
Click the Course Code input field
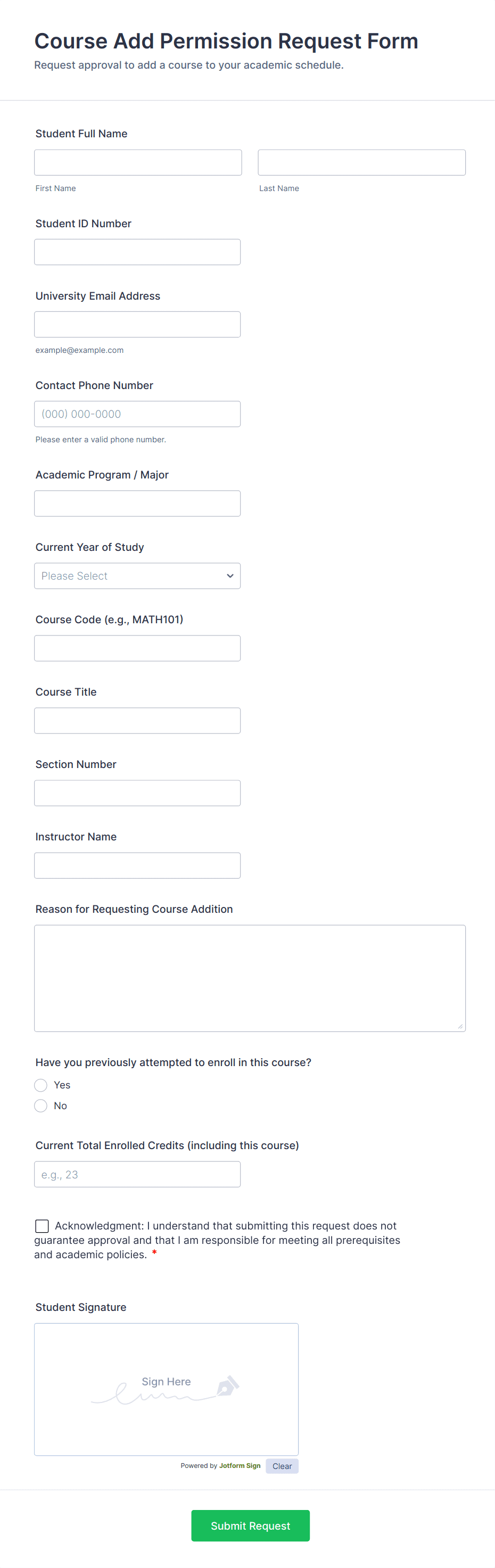click(137, 648)
